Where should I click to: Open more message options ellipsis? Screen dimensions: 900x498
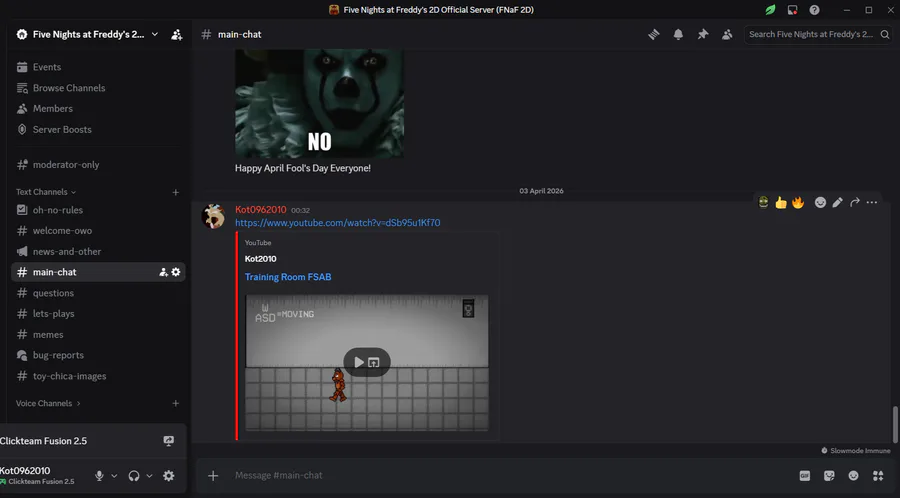pyautogui.click(x=872, y=203)
